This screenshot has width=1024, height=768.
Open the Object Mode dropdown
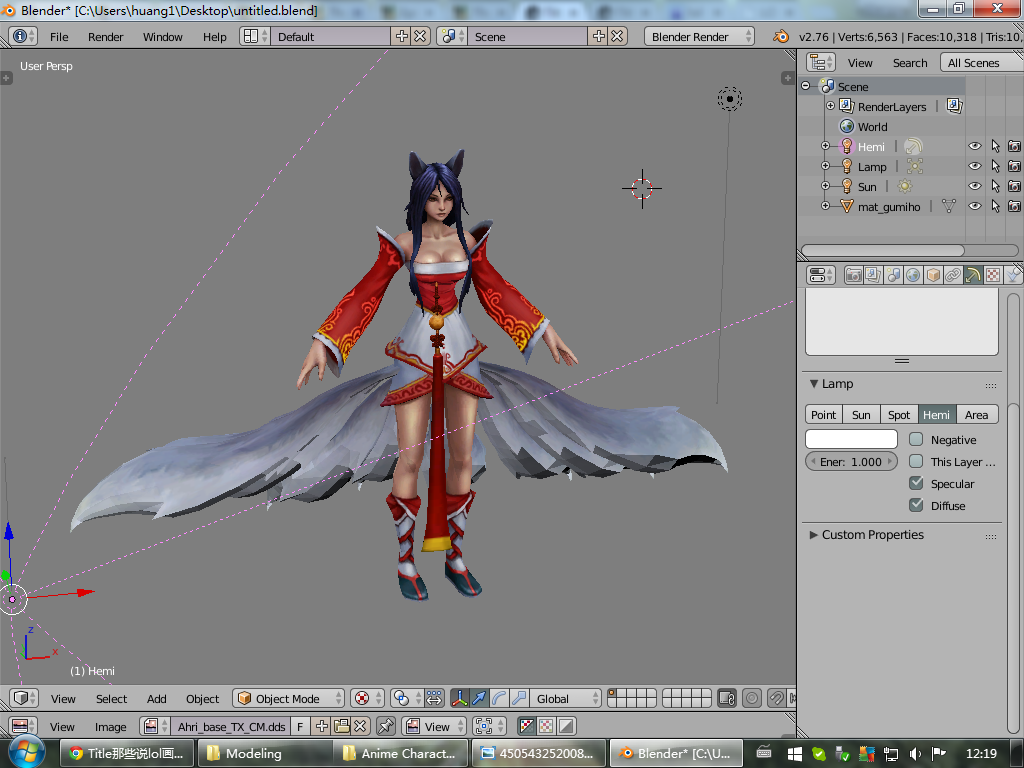click(289, 698)
